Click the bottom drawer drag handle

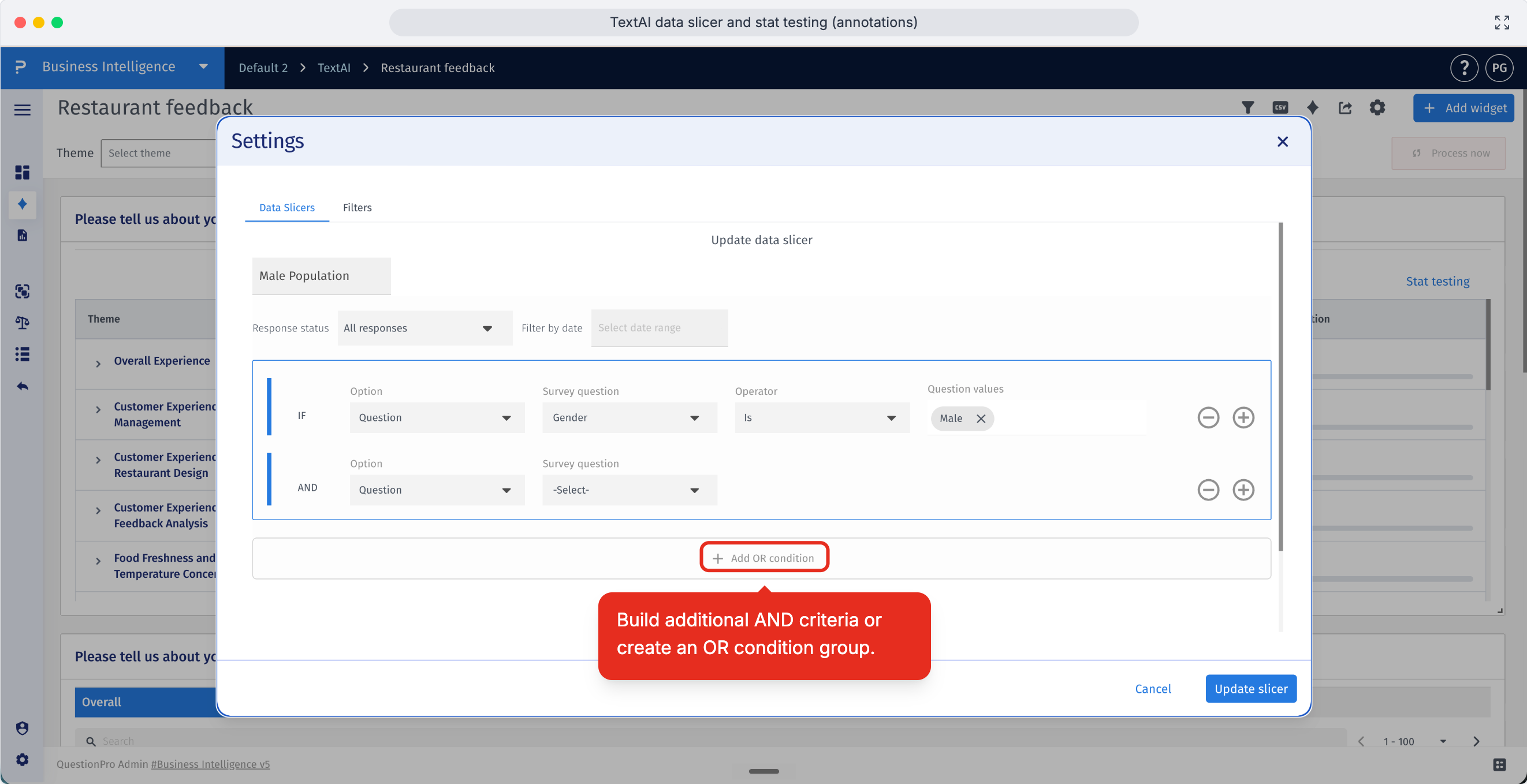[763, 771]
